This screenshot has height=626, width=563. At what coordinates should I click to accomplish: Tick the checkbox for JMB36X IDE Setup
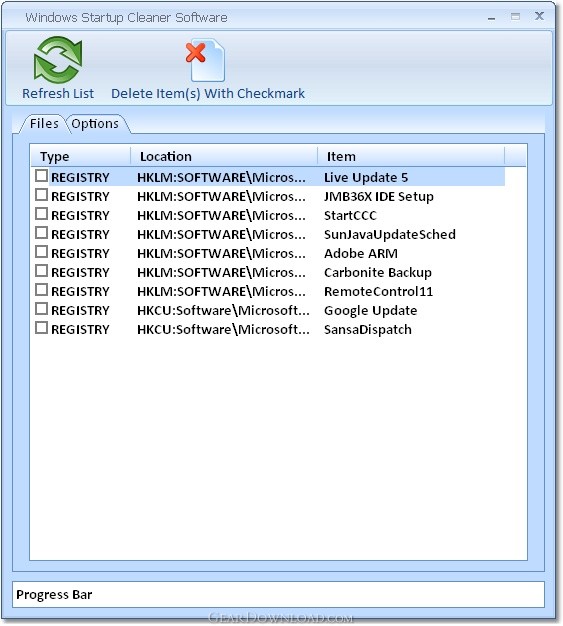[42, 195]
